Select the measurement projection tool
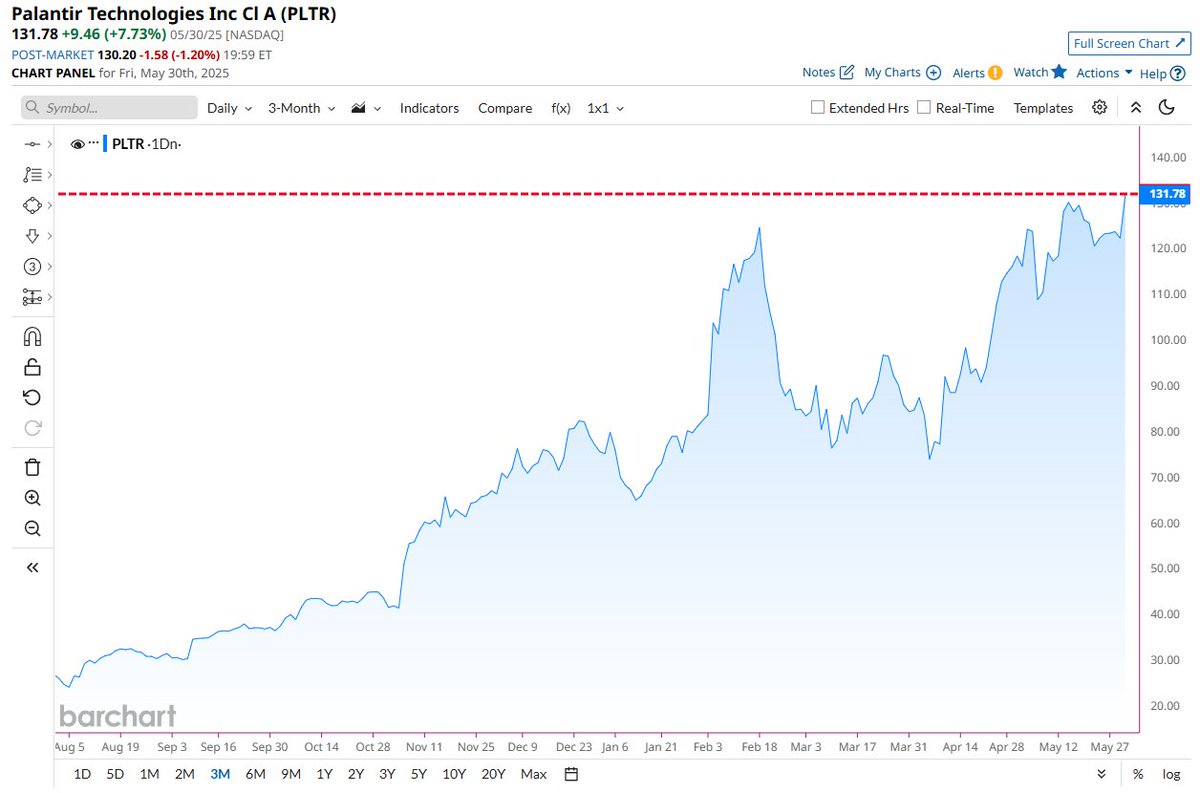The height and width of the screenshot is (793, 1200). click(x=31, y=297)
